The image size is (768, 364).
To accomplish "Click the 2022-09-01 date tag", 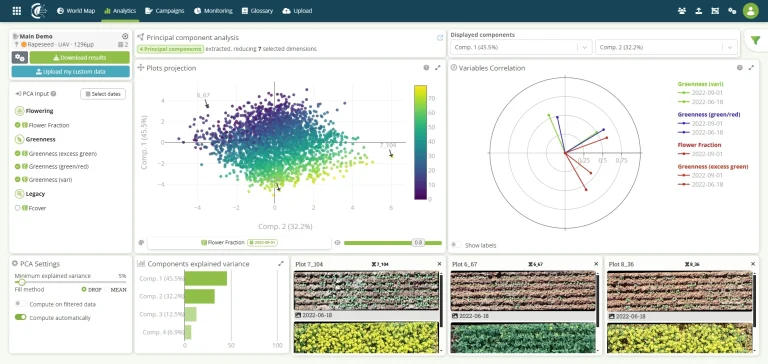I will point(263,243).
